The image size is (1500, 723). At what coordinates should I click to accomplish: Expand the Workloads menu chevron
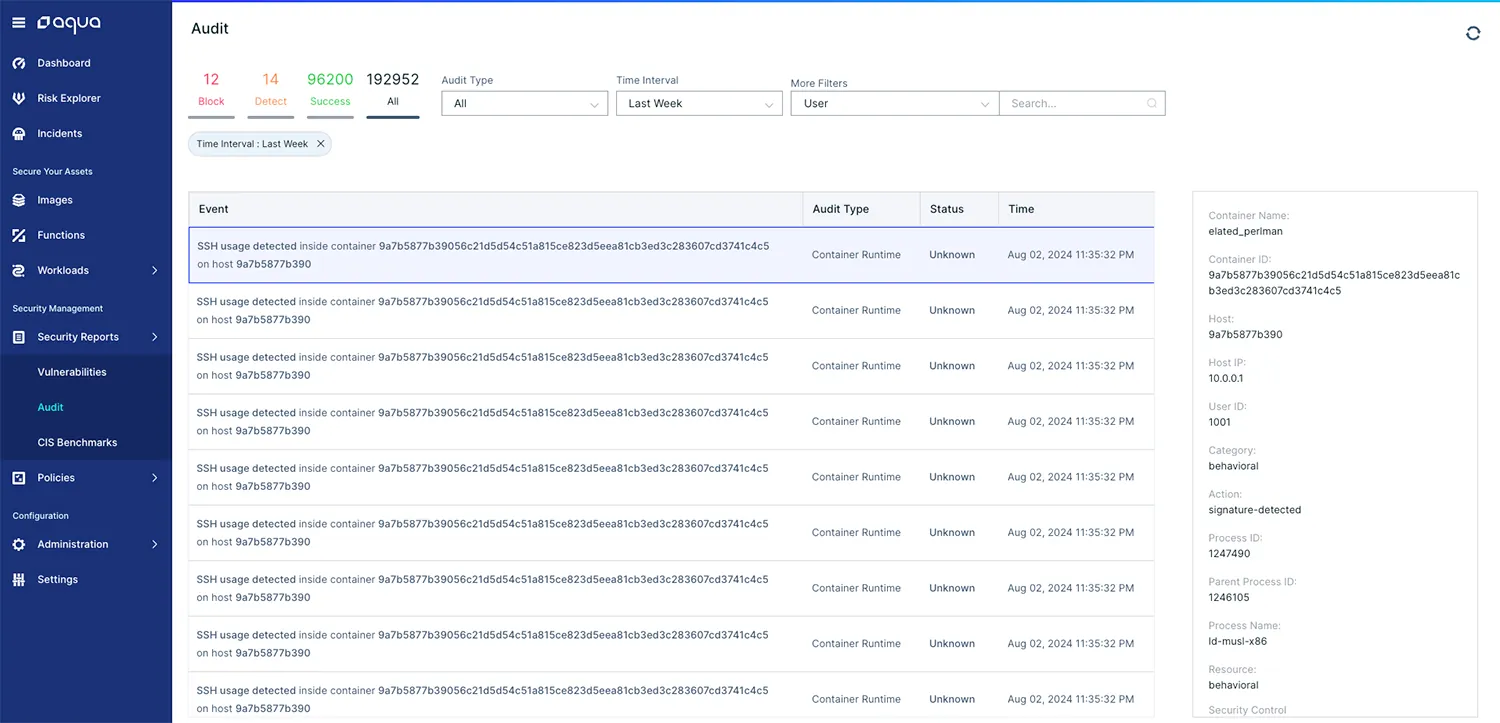pos(155,270)
